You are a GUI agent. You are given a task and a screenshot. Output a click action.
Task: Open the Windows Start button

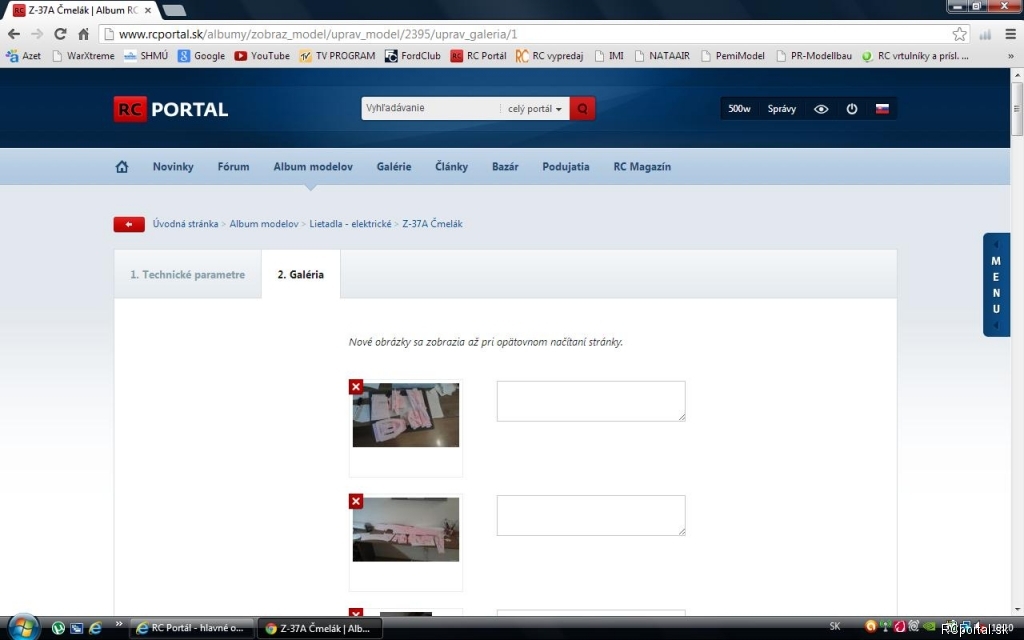22,628
